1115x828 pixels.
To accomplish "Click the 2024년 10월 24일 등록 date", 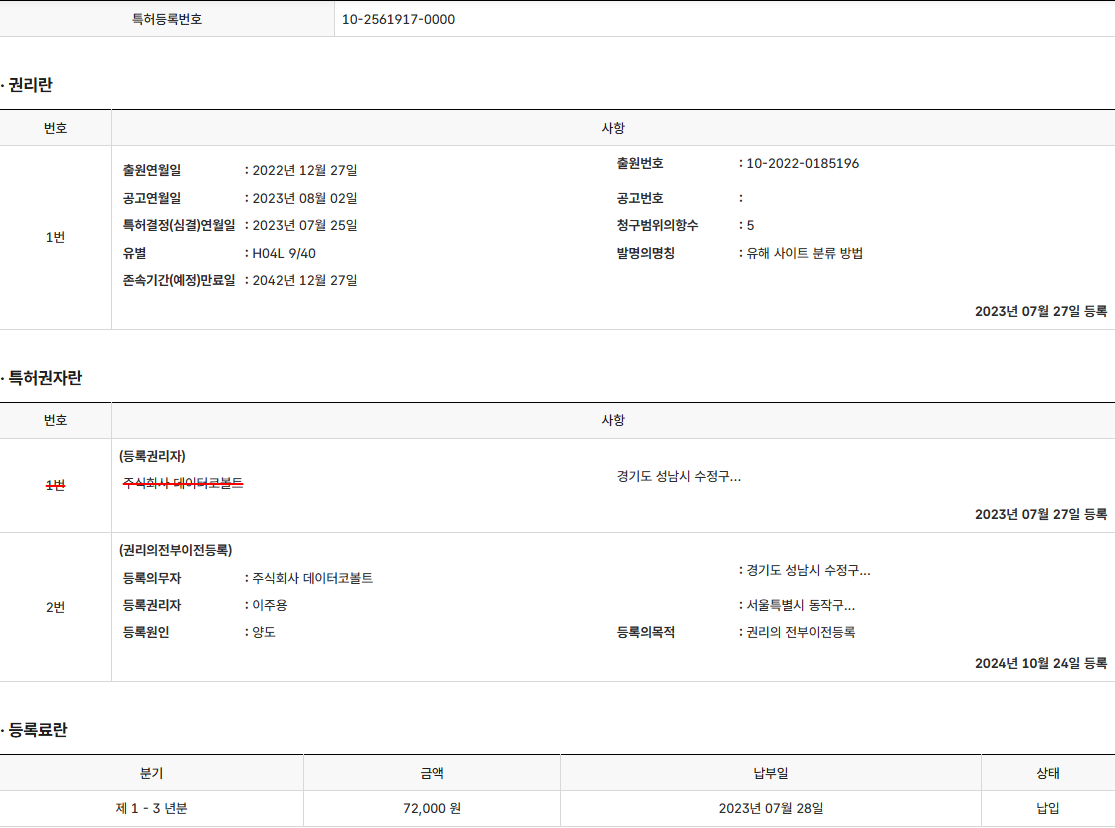I will (x=1040, y=663).
